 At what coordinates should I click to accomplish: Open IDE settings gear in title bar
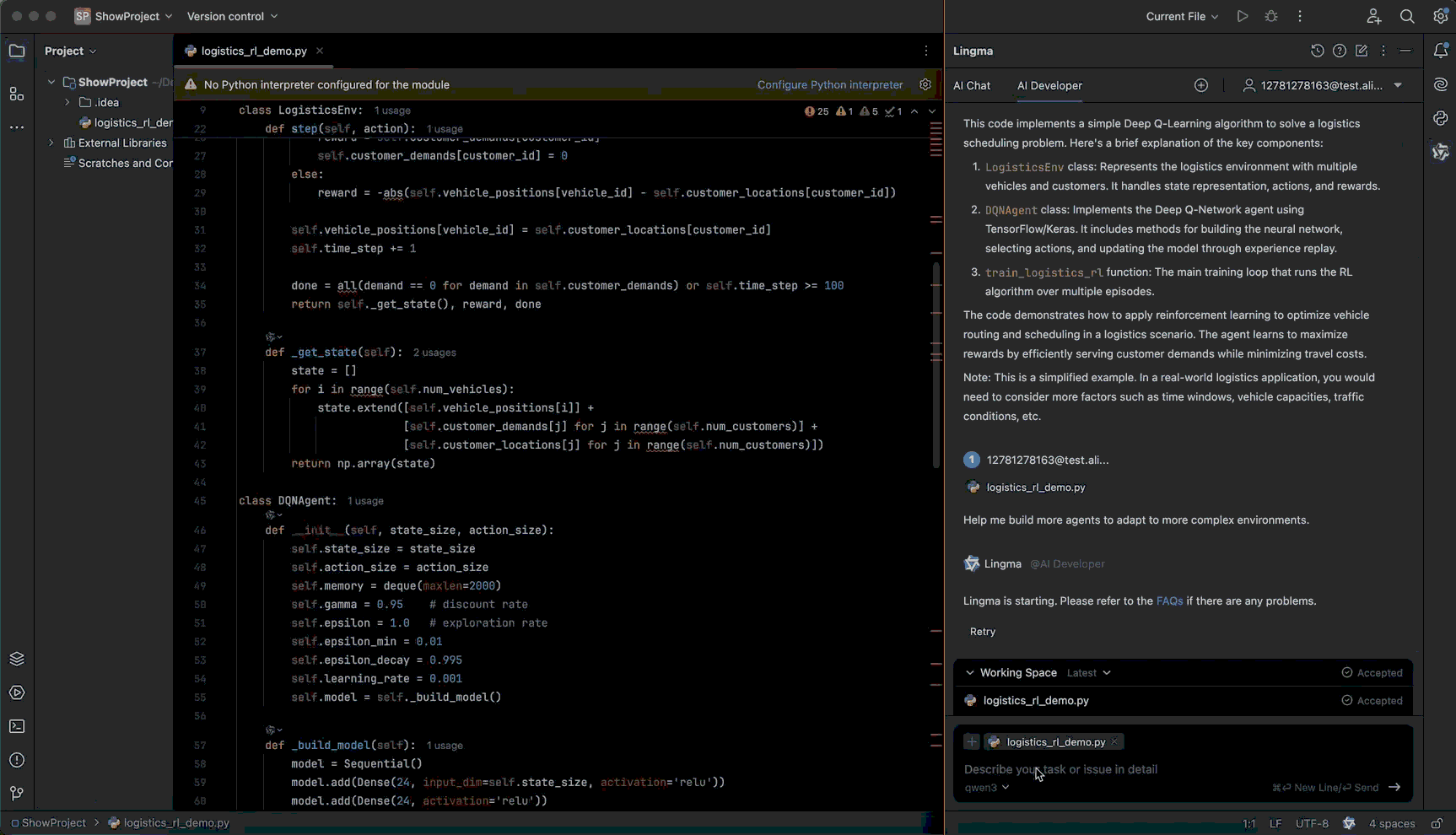tap(1441, 16)
